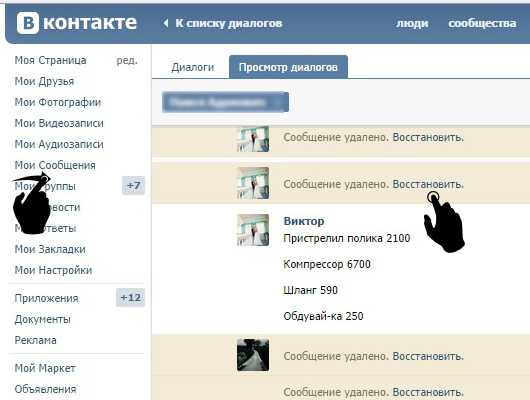Viewport: 530px width, 400px height.
Task: Open Мои Аудиозаписи
Action: 59,144
